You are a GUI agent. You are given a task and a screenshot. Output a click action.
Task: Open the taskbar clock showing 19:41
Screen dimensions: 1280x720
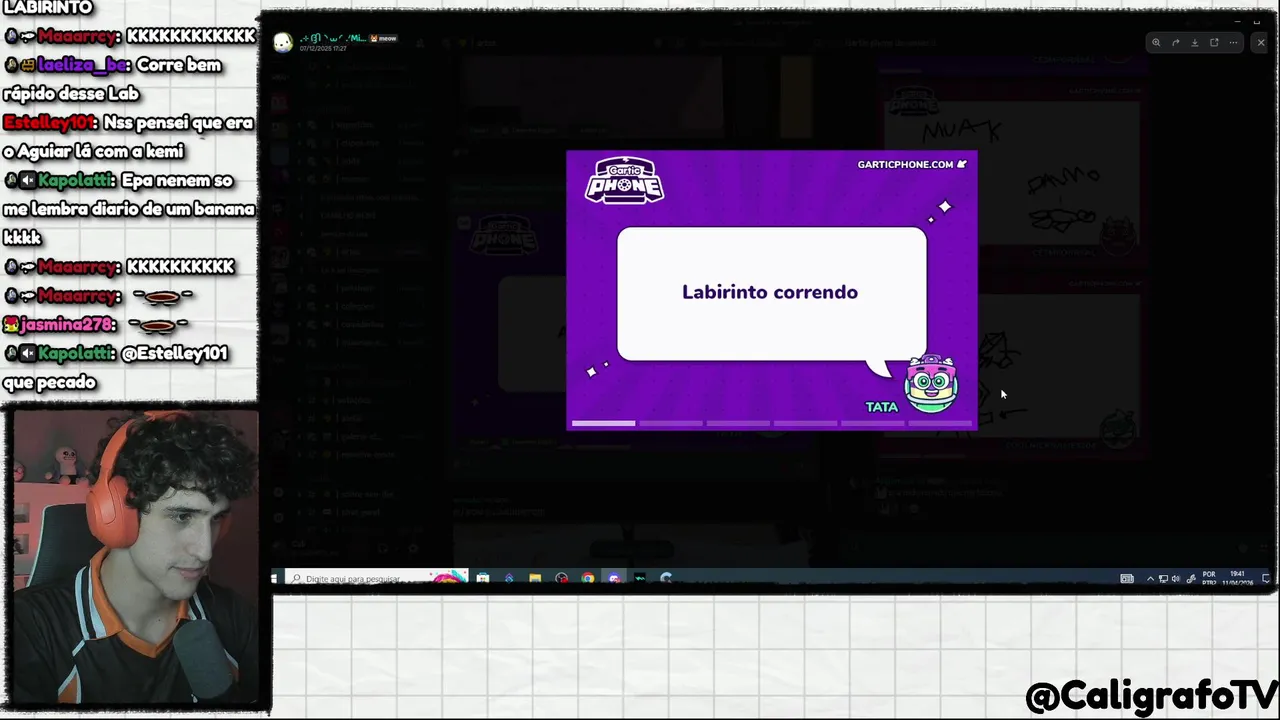(x=1238, y=578)
